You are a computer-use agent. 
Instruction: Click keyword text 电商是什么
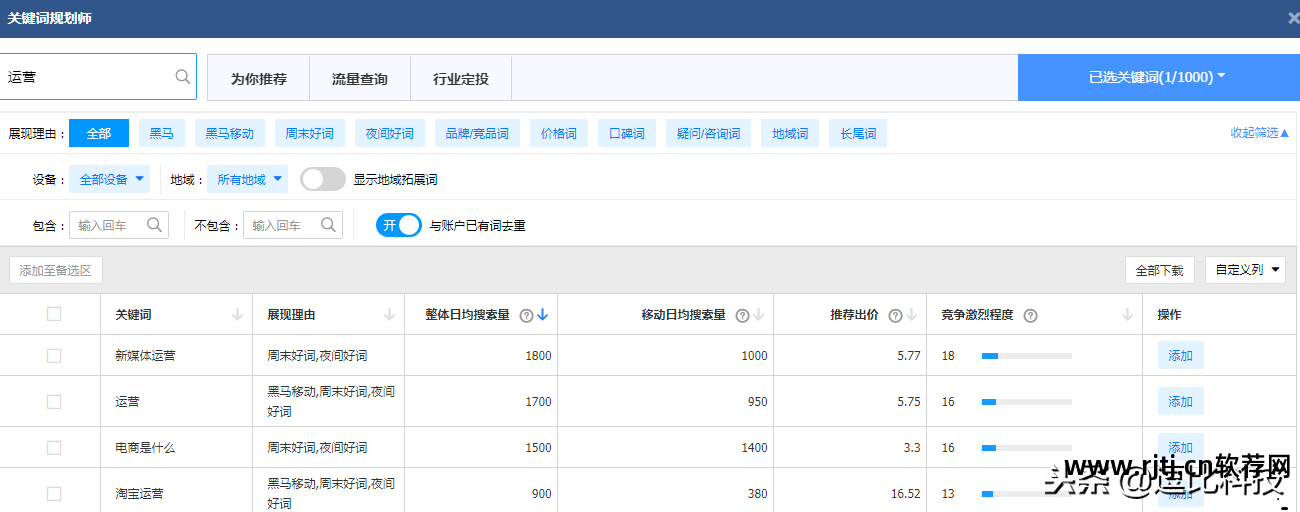click(x=145, y=447)
